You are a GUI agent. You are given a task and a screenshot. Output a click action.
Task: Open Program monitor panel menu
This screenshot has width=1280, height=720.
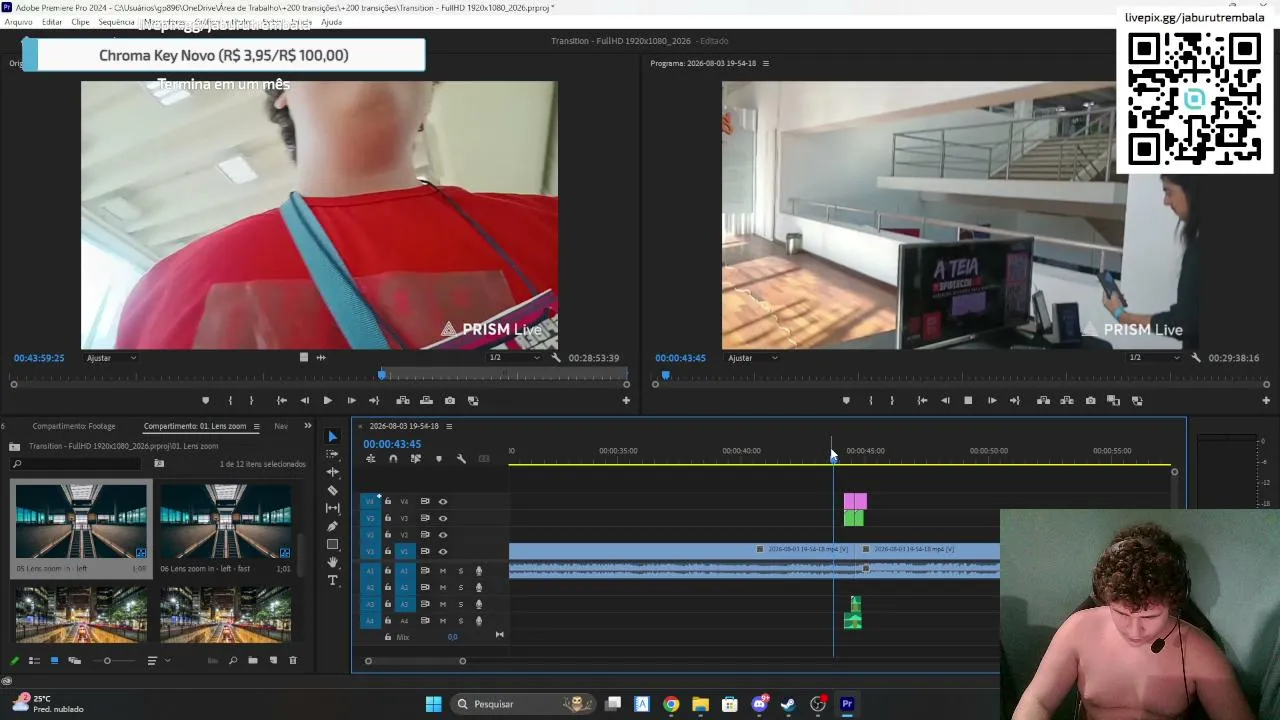coord(766,63)
